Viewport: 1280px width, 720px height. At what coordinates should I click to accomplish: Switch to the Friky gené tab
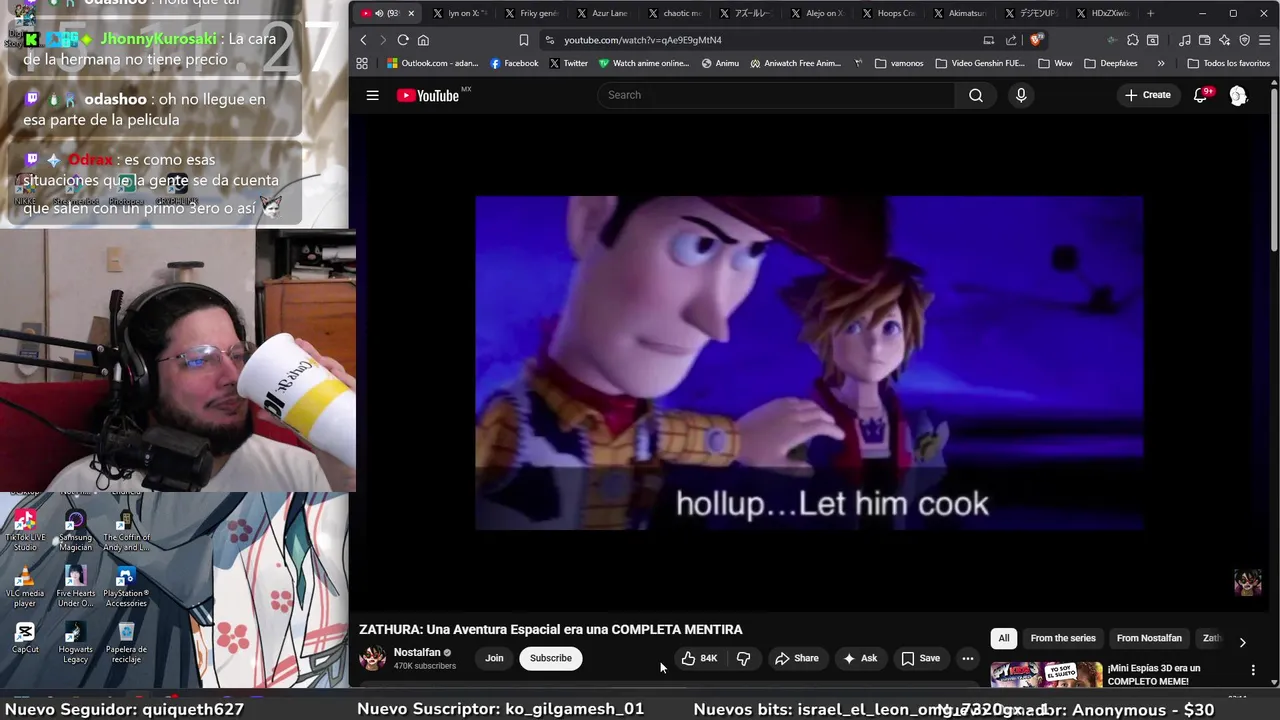point(531,13)
